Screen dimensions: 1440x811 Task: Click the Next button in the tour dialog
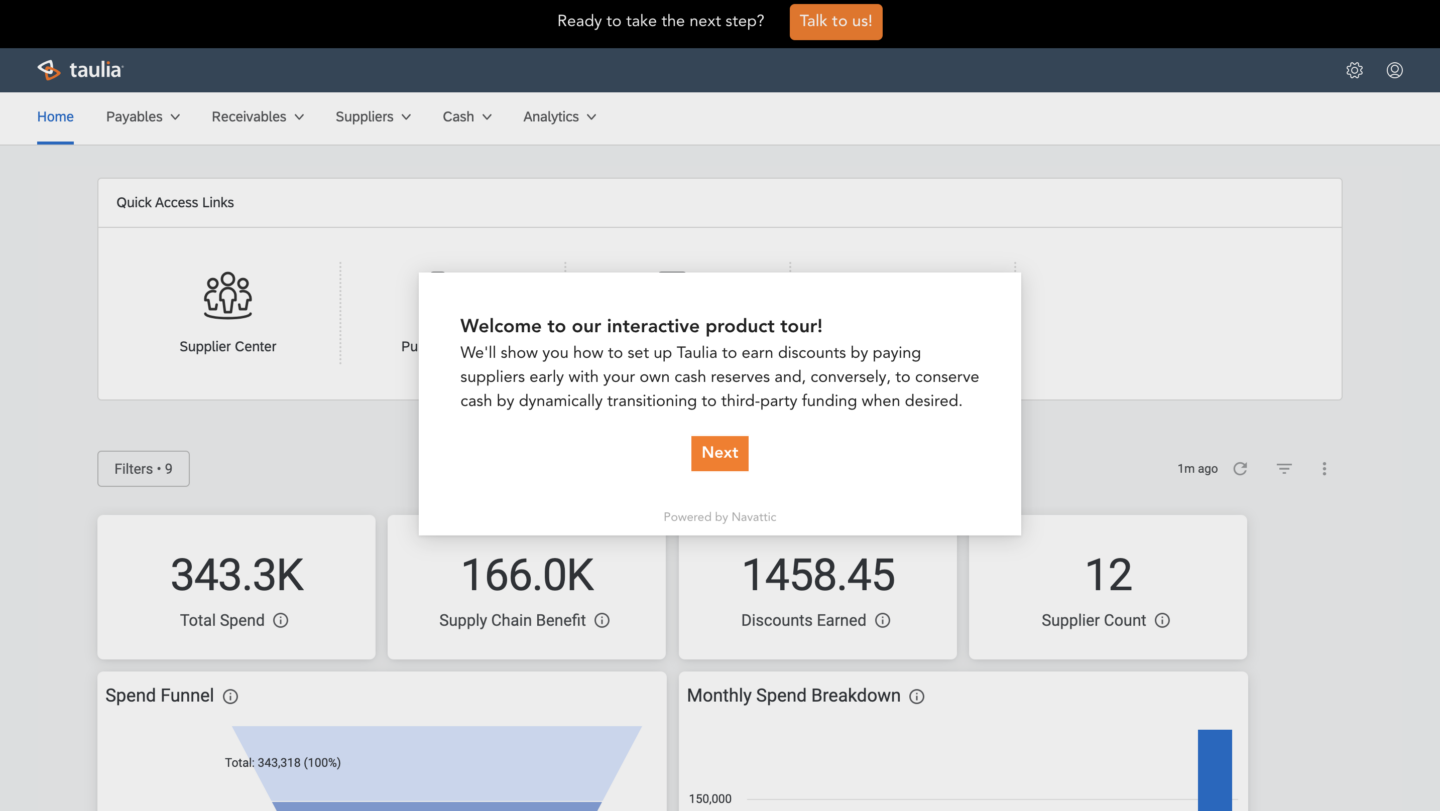point(719,453)
